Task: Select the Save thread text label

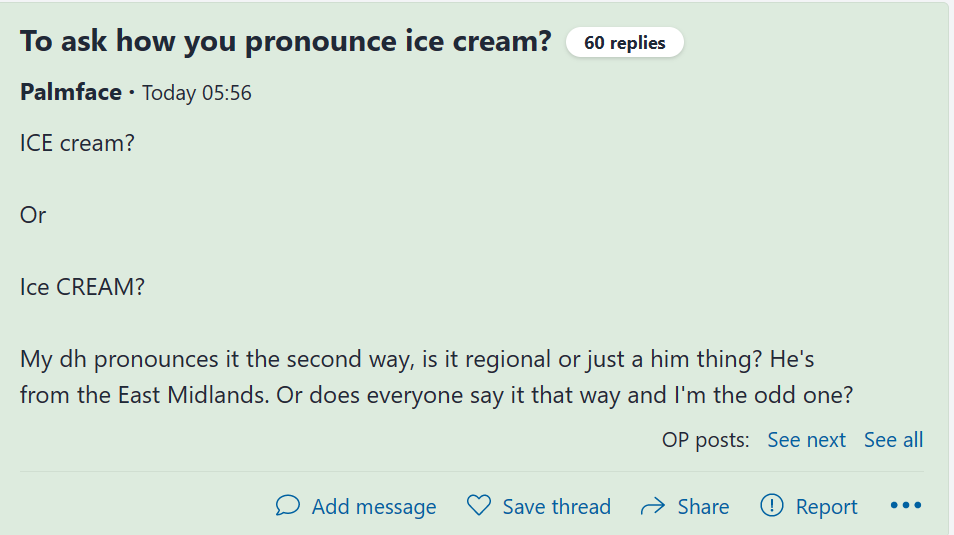Action: point(556,507)
